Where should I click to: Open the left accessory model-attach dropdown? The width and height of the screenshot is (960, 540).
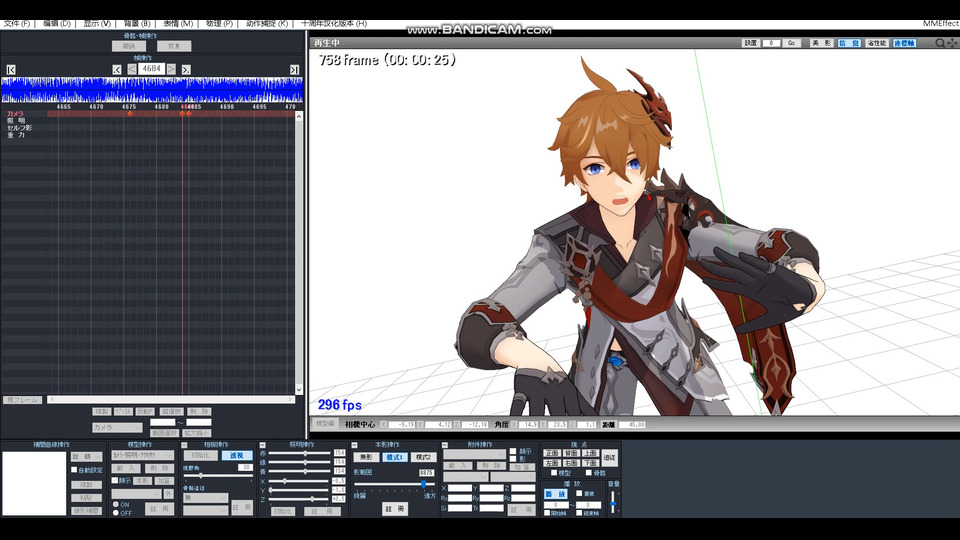pyautogui.click(x=465, y=477)
